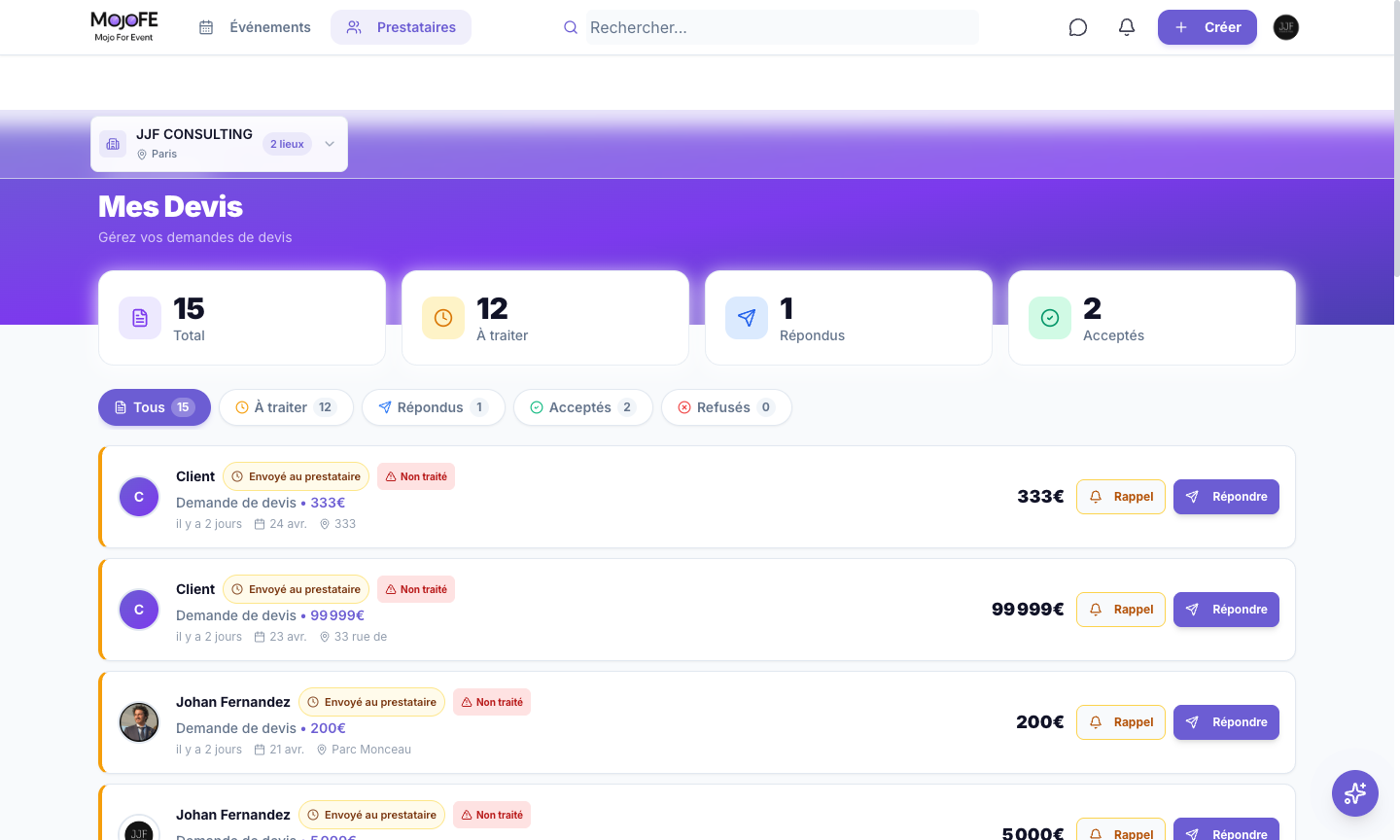Open the notifications bell in header
This screenshot has width=1400, height=840.
[1126, 27]
